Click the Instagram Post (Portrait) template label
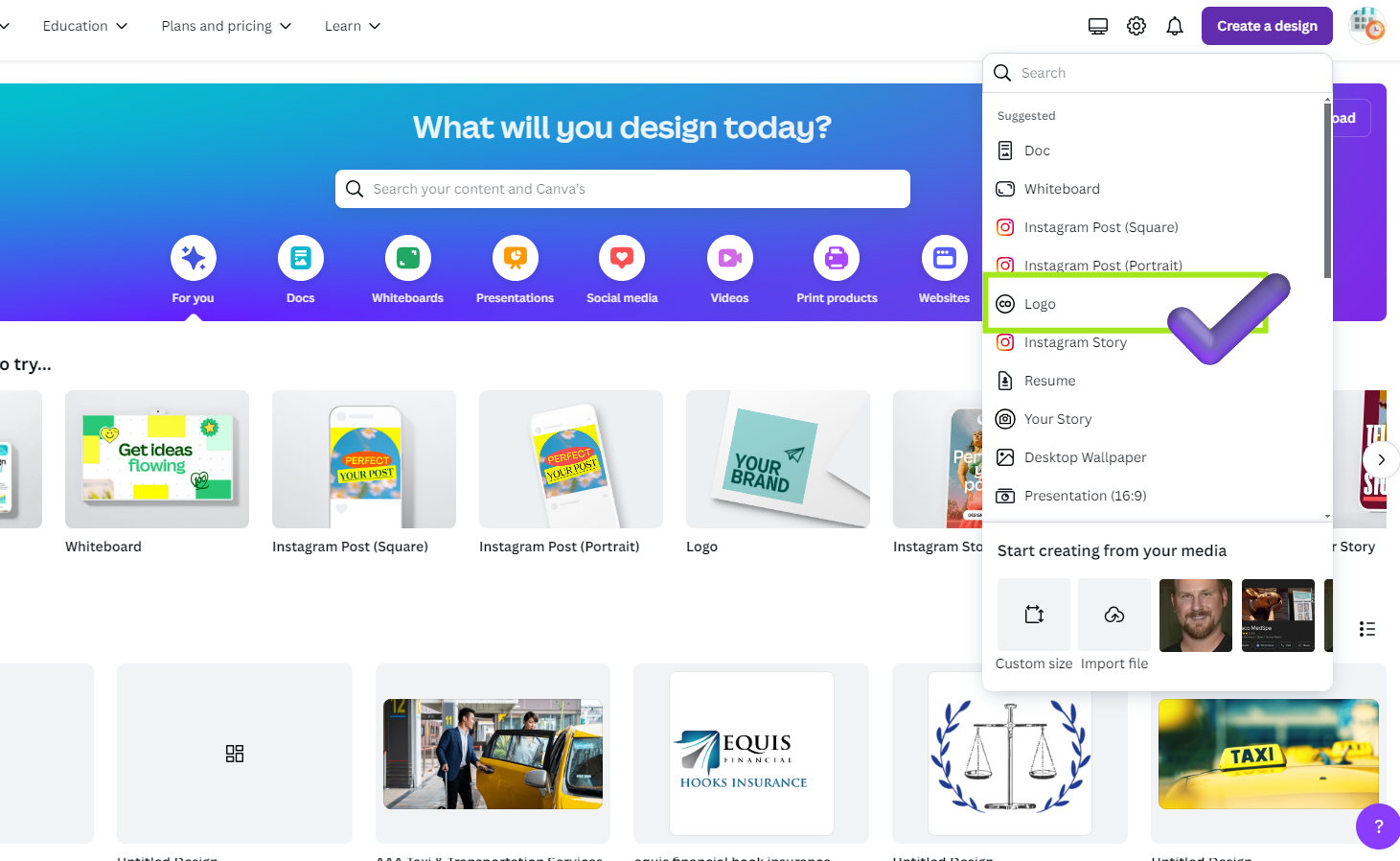 pos(560,547)
